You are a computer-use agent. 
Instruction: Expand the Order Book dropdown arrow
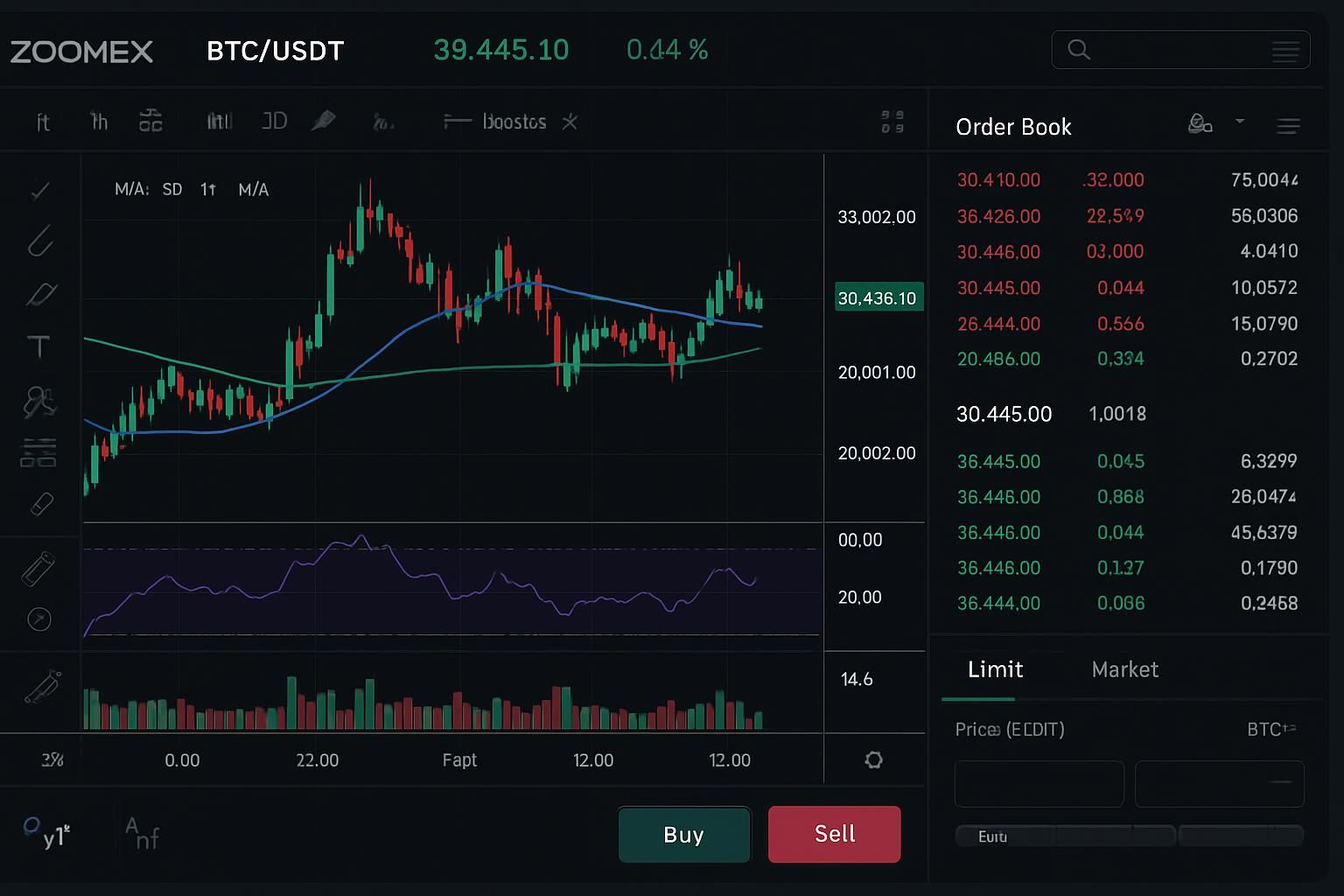tap(1240, 121)
